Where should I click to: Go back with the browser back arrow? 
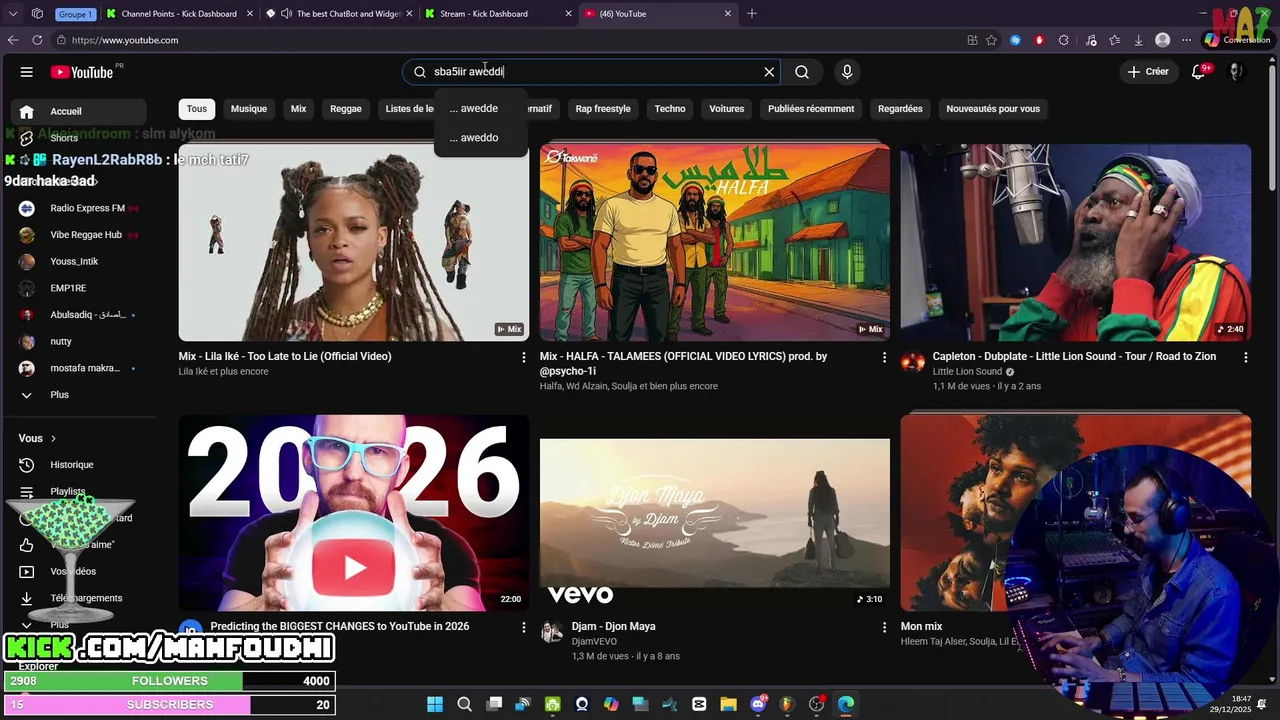[x=13, y=40]
